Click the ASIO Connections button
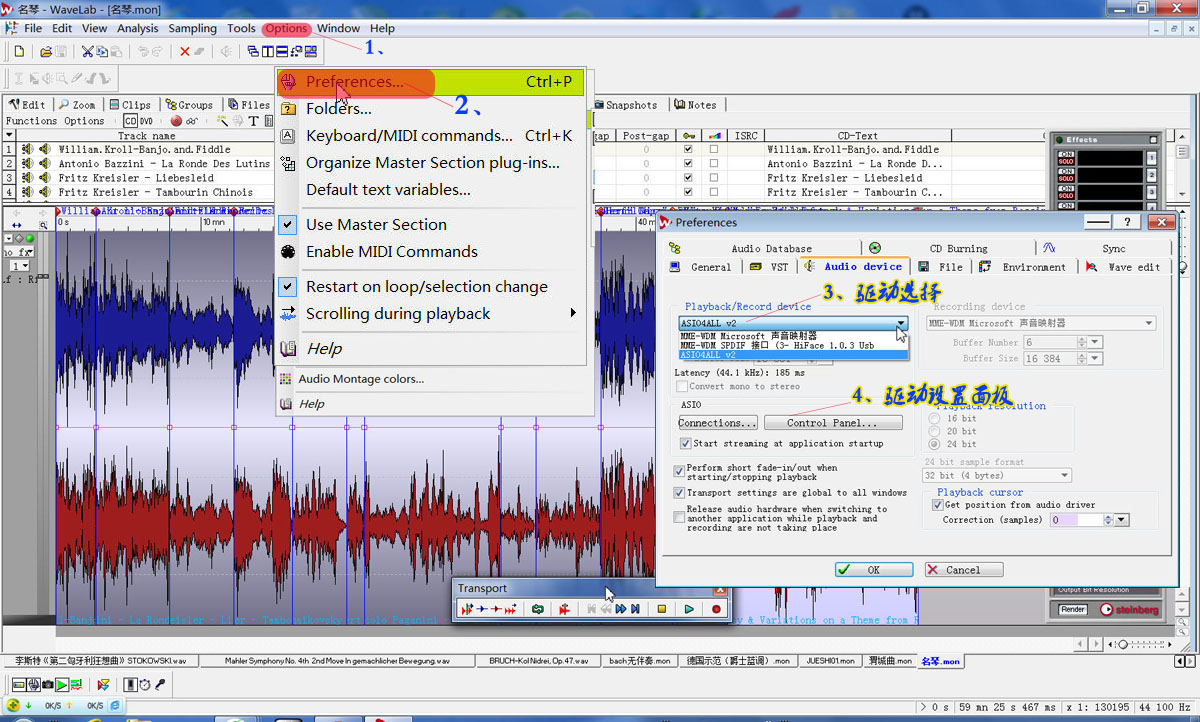 pyautogui.click(x=718, y=423)
